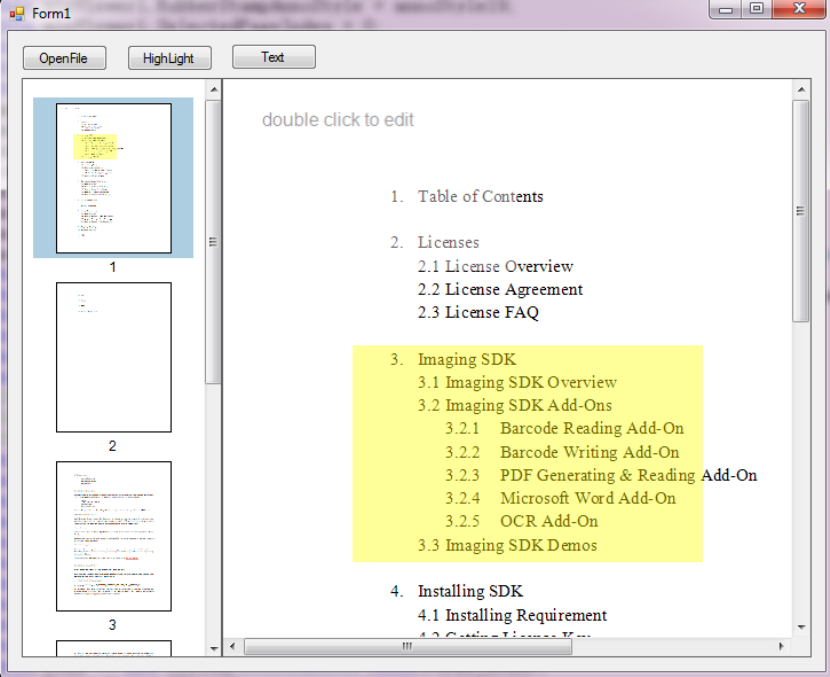Screen dimensions: 830x677
Task: Click the HighLight button
Action: click(x=169, y=58)
